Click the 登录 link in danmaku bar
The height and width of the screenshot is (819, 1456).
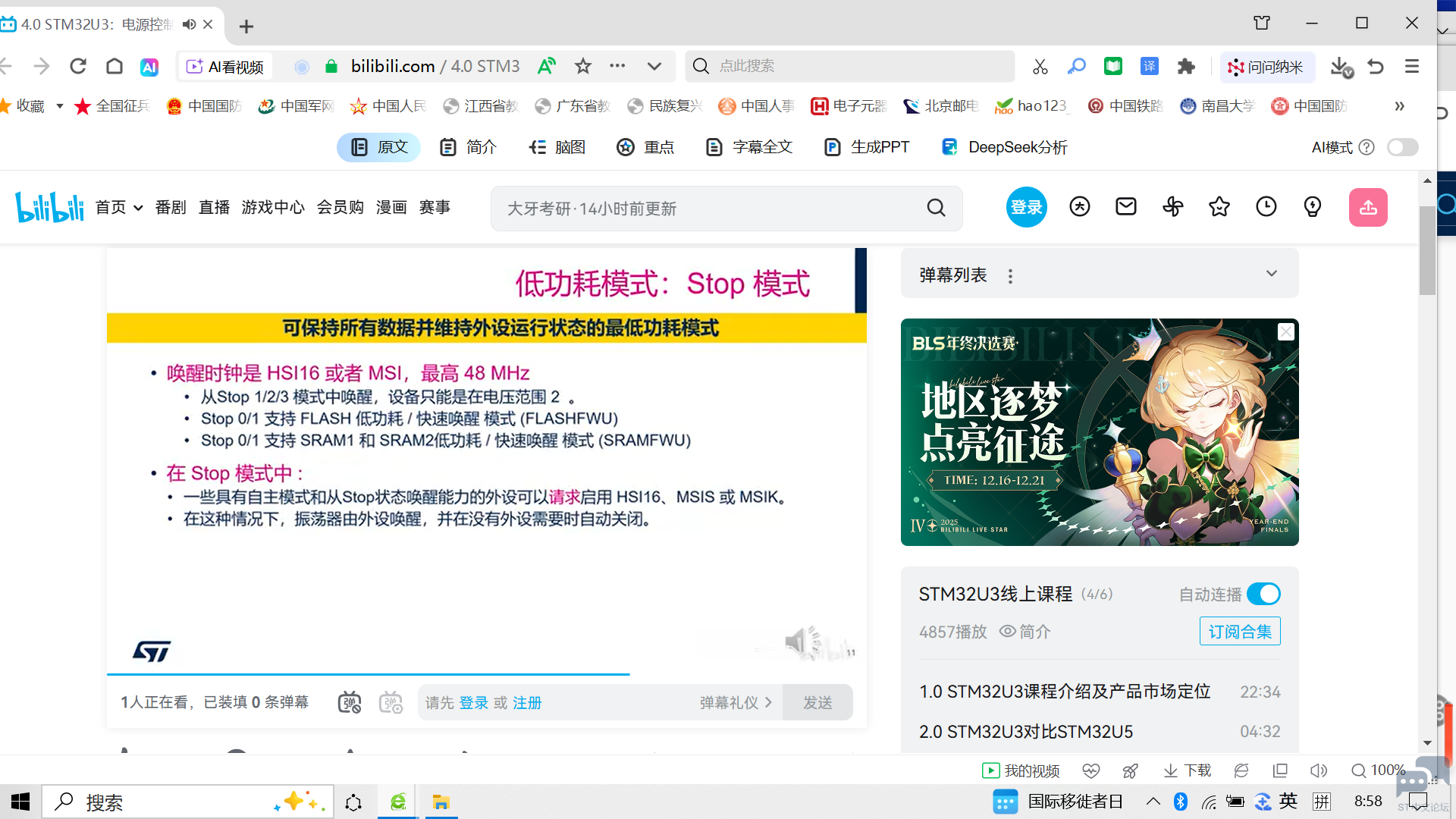(473, 703)
